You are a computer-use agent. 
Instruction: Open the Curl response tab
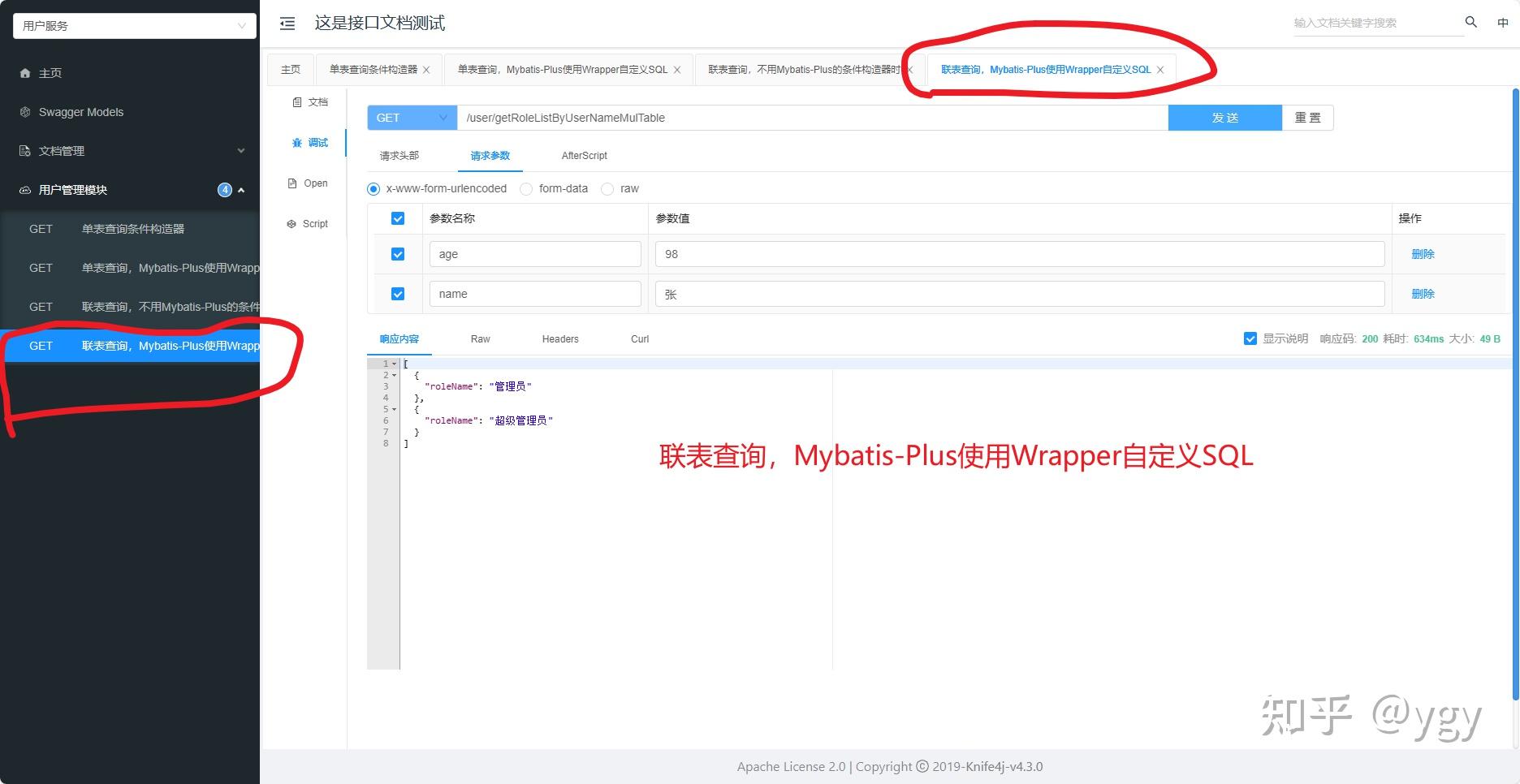(639, 338)
